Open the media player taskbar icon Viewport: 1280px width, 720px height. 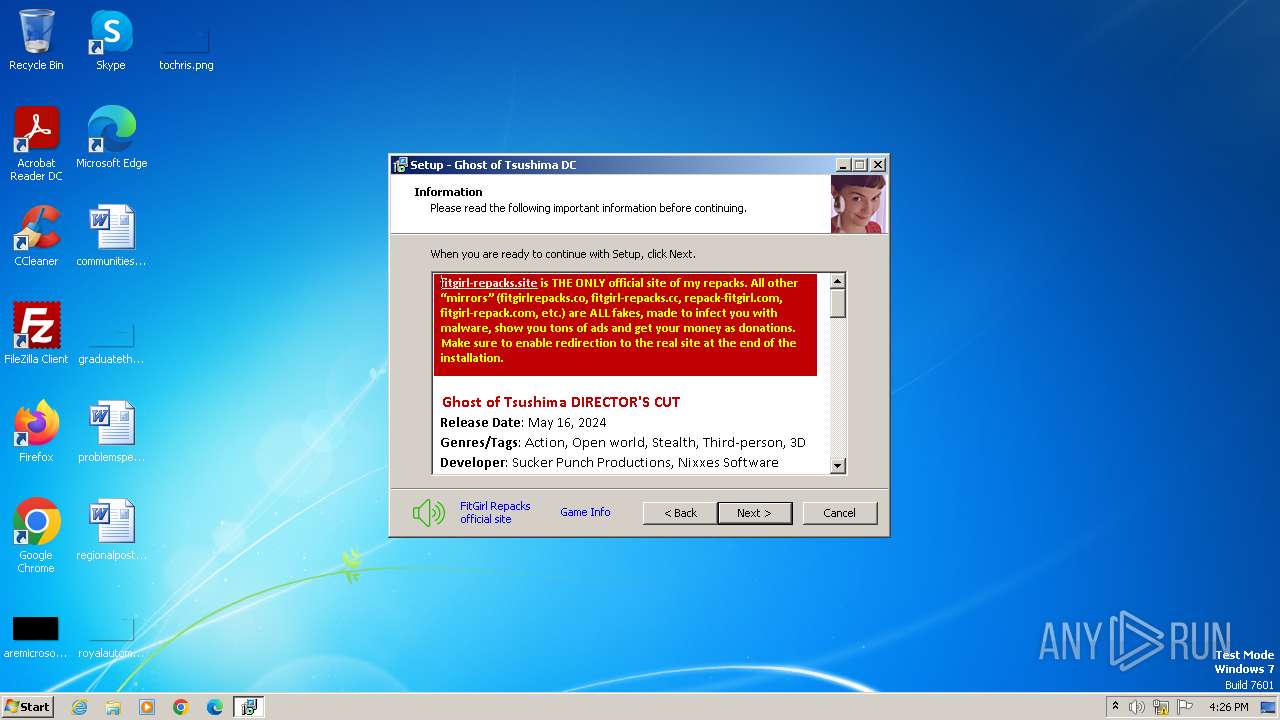pos(147,707)
